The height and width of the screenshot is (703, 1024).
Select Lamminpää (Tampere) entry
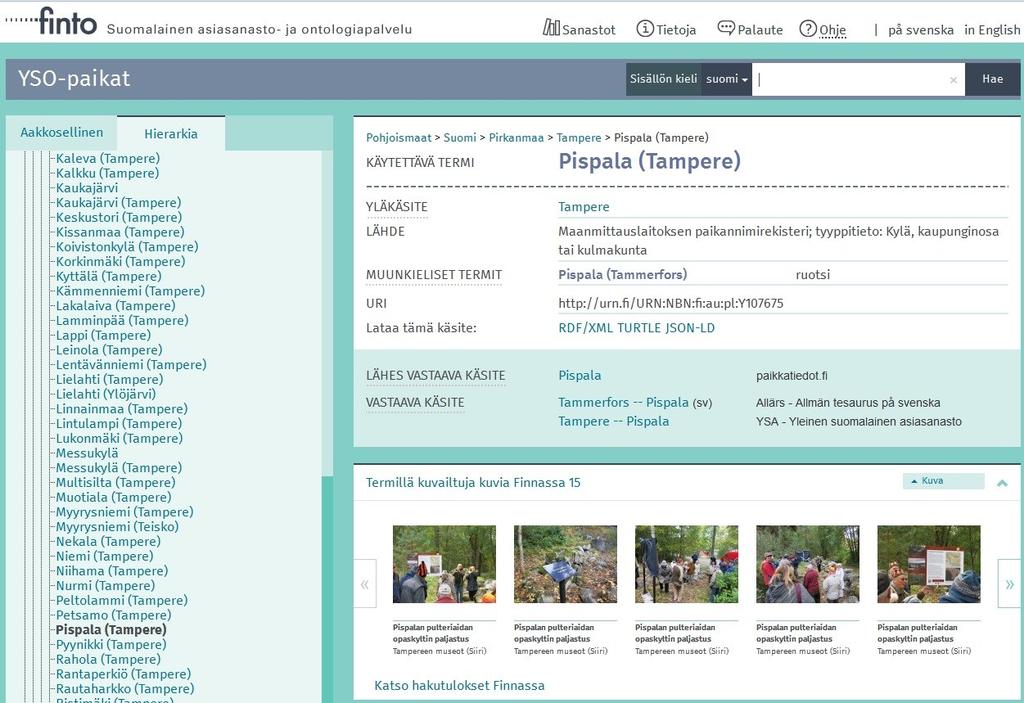(122, 320)
